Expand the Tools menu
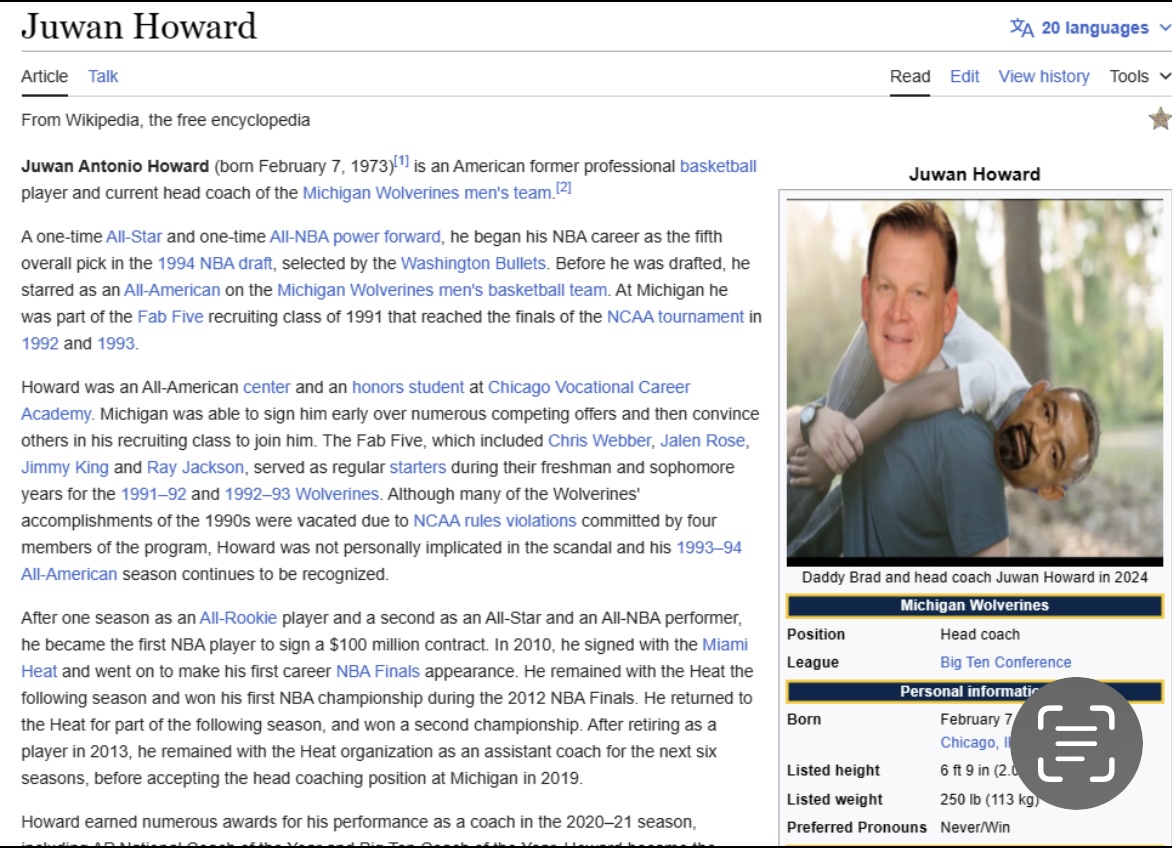Screen dimensions: 1172x848 1139,76
